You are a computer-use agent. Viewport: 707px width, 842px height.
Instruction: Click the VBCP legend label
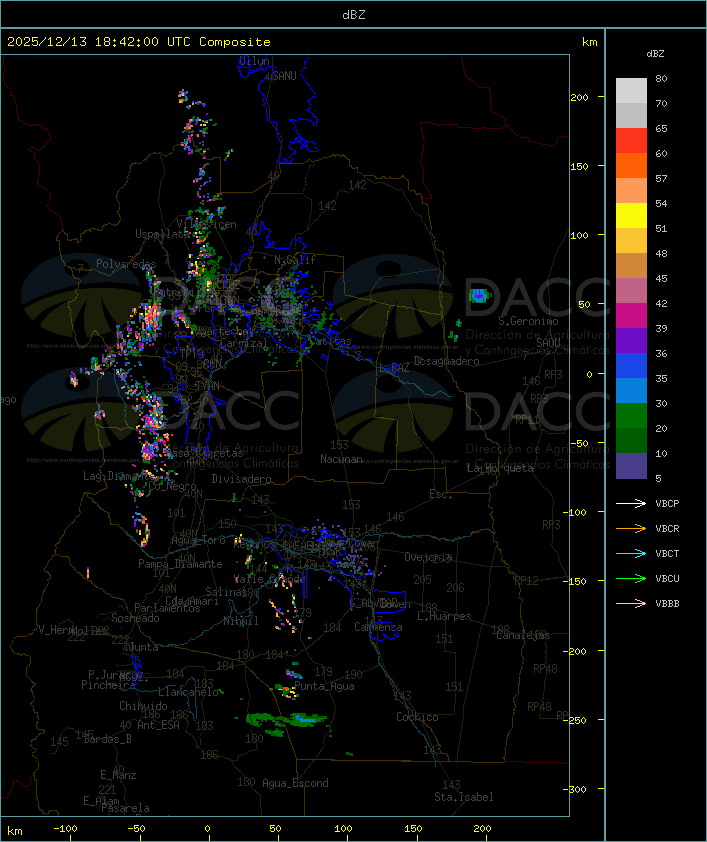pos(667,504)
